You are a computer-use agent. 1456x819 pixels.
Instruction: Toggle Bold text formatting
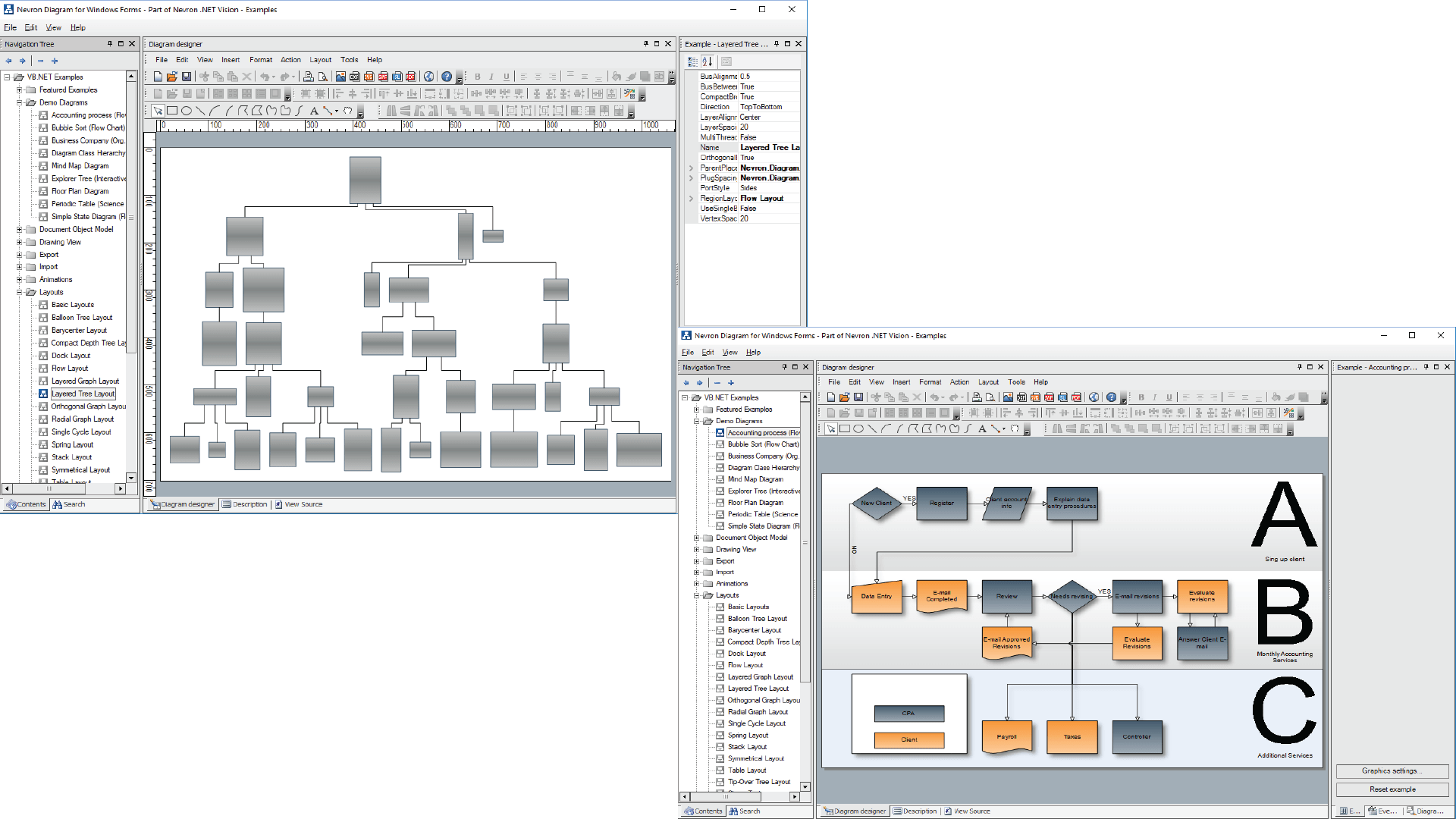click(x=478, y=76)
